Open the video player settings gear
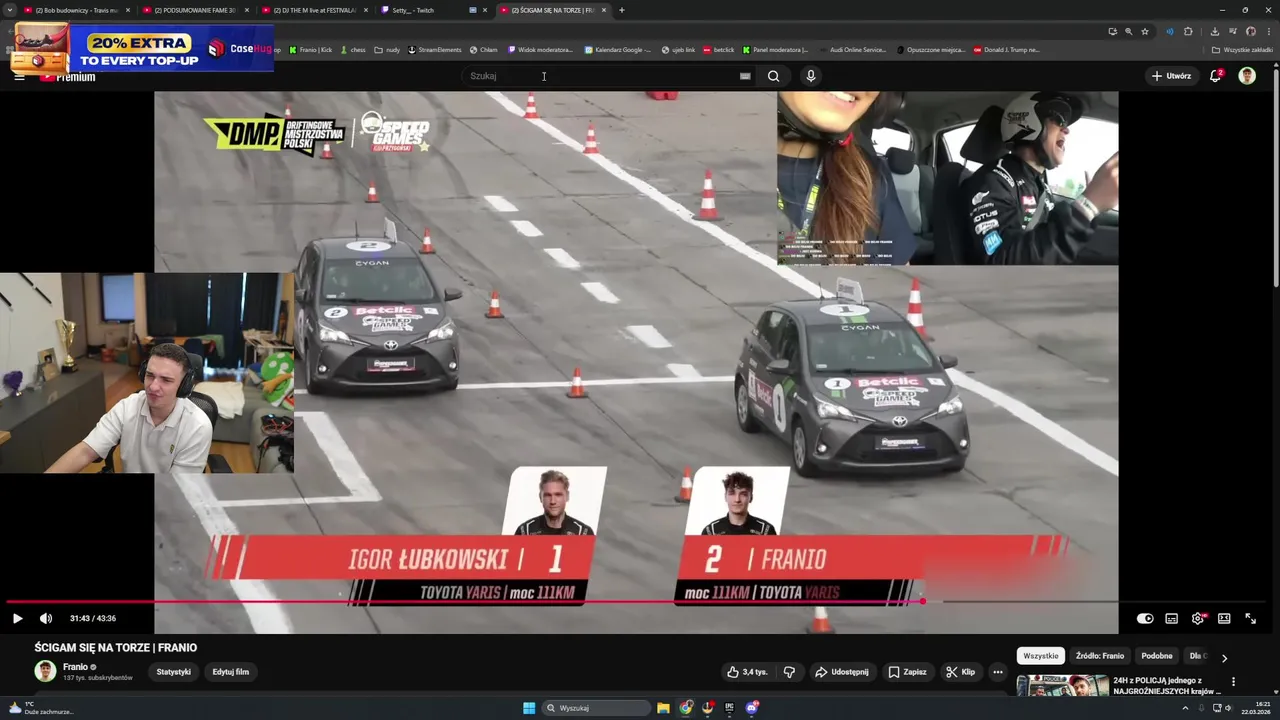The height and width of the screenshot is (720, 1280). coord(1198,618)
